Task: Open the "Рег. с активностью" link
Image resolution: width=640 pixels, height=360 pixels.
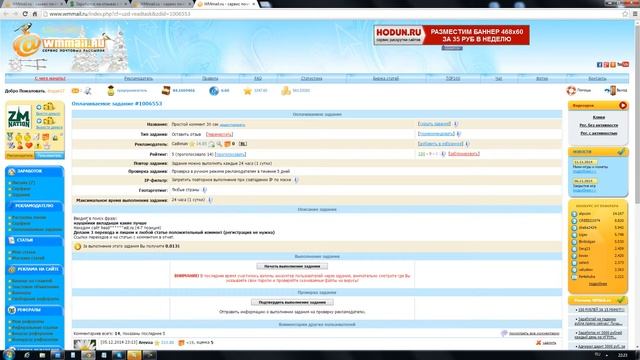Action: (598, 133)
